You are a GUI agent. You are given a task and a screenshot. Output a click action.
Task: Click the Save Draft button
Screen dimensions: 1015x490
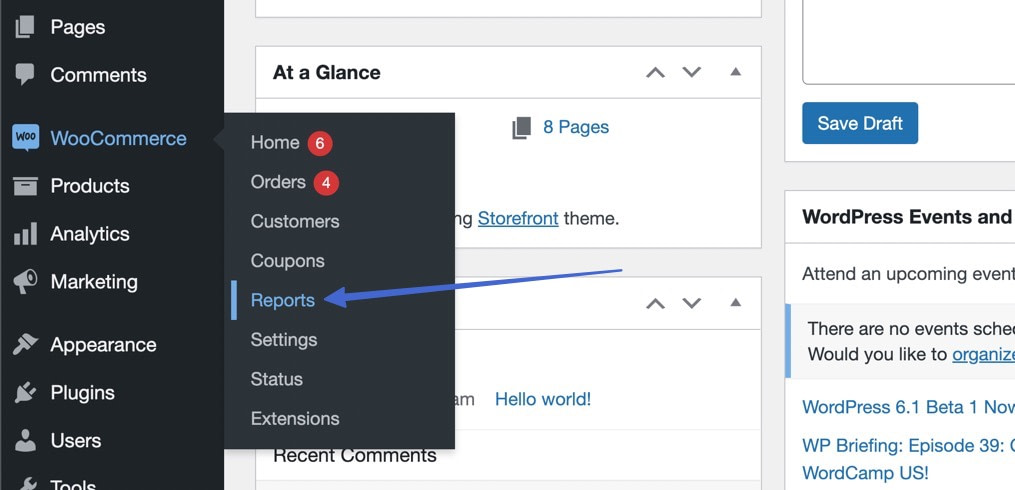click(x=860, y=123)
